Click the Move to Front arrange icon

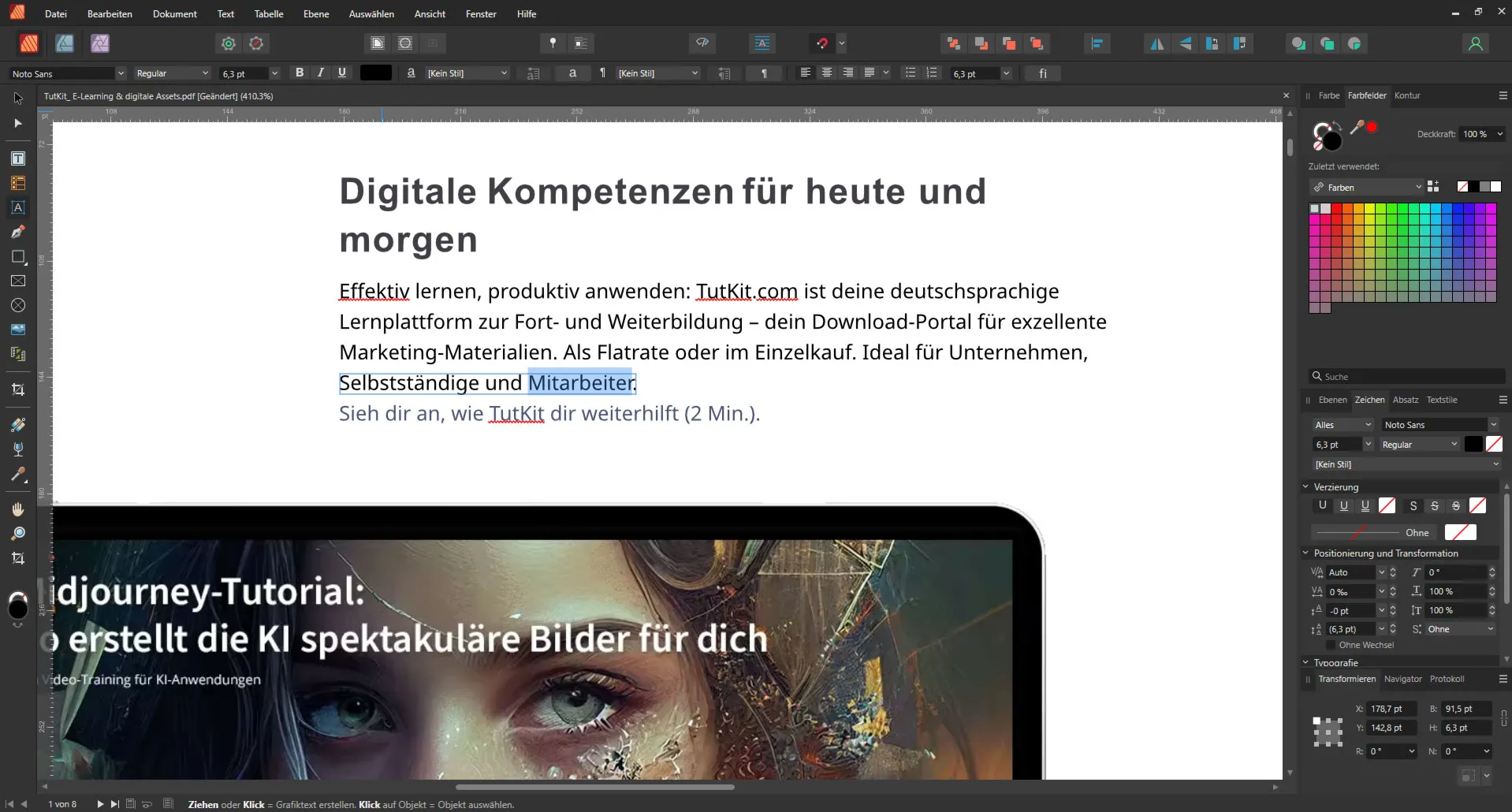pyautogui.click(x=1037, y=43)
